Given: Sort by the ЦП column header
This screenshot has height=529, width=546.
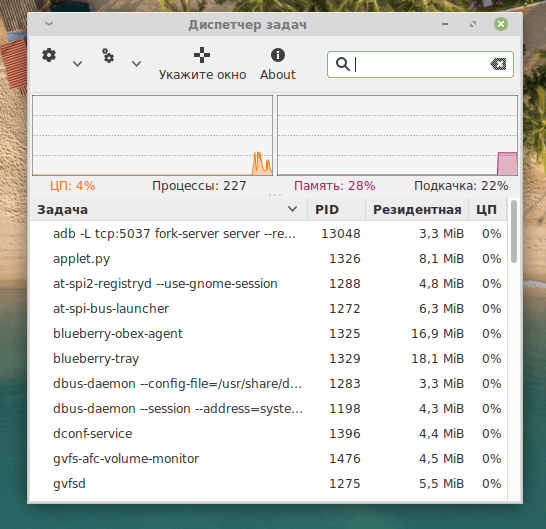Looking at the screenshot, I should 487,210.
